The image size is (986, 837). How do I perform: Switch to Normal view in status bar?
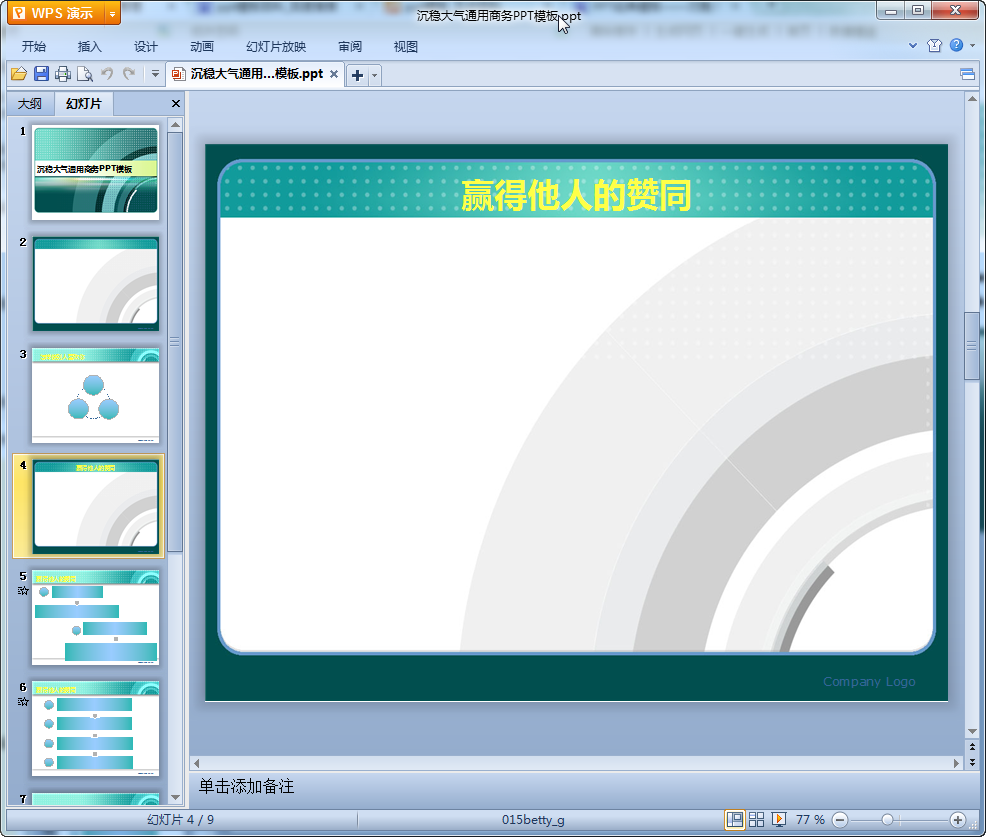coord(735,820)
